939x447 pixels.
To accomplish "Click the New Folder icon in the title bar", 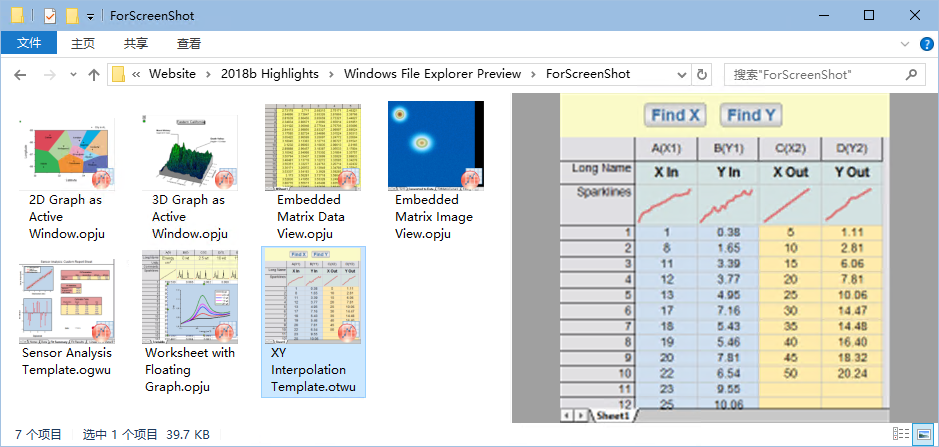I will click(x=72, y=16).
